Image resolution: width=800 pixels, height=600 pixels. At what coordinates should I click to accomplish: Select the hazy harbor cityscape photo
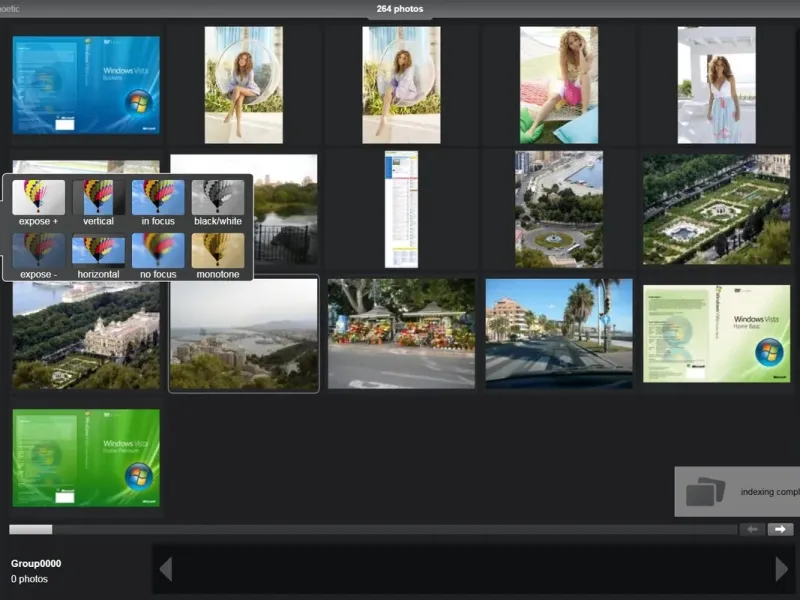point(244,334)
